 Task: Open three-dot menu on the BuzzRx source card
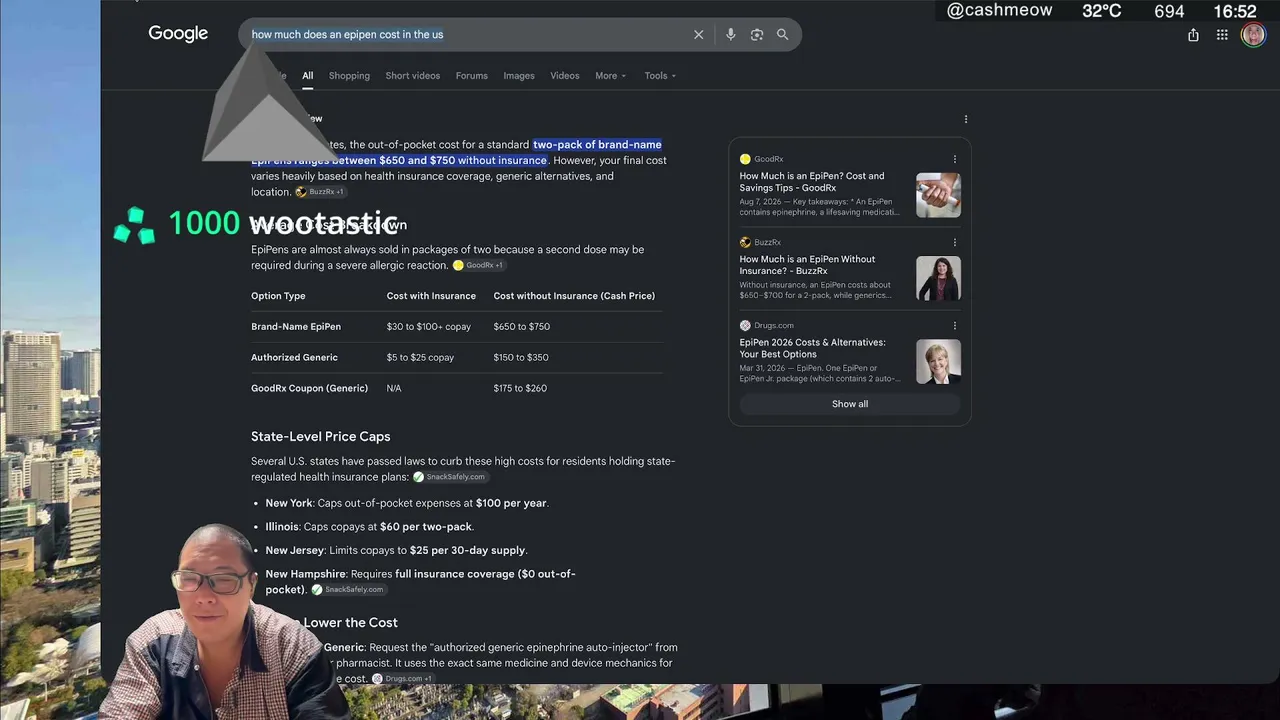point(955,242)
